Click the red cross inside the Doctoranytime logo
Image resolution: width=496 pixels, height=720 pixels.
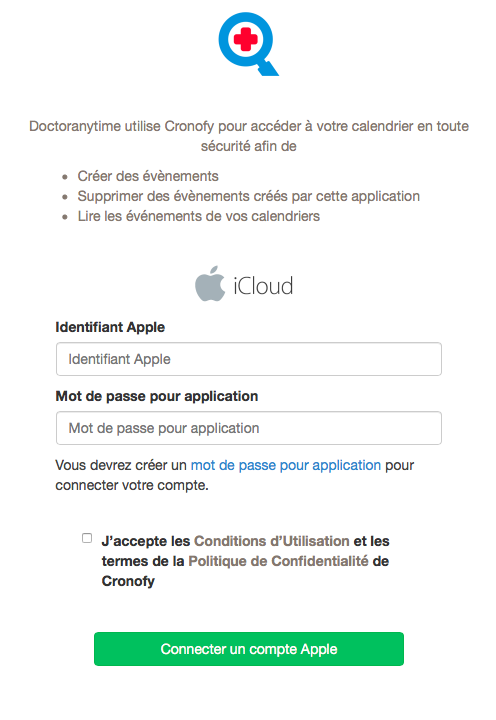pyautogui.click(x=246, y=39)
